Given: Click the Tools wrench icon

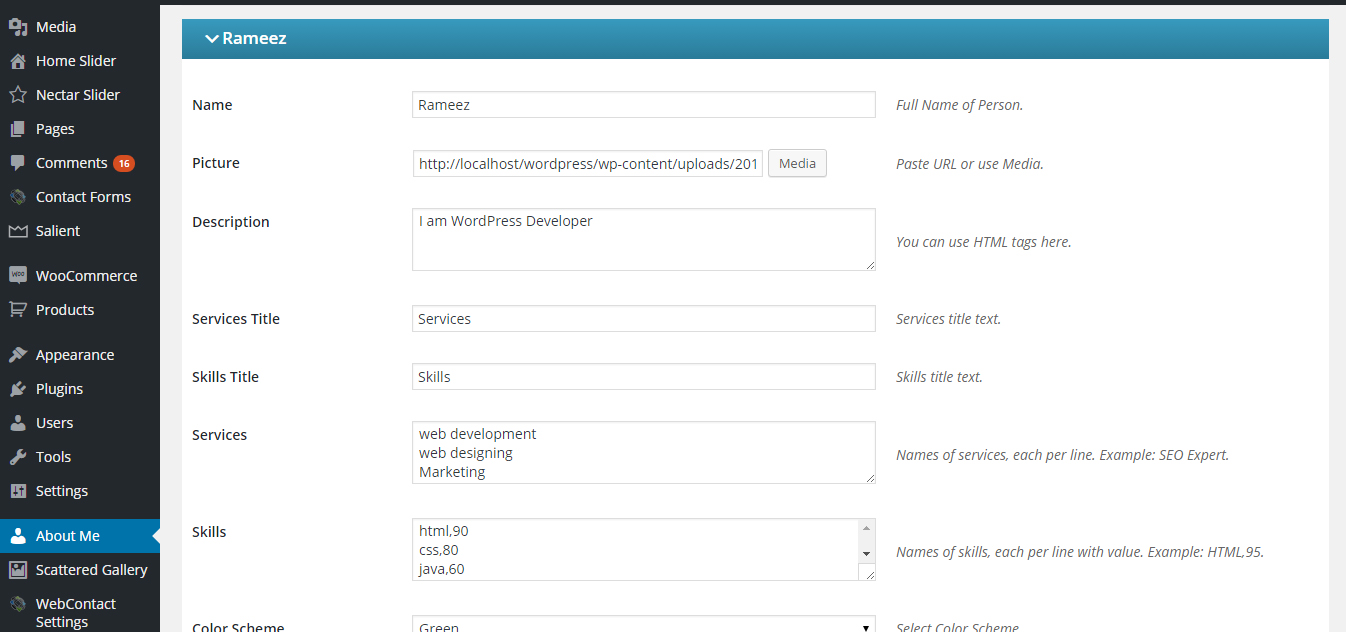Looking at the screenshot, I should point(17,457).
